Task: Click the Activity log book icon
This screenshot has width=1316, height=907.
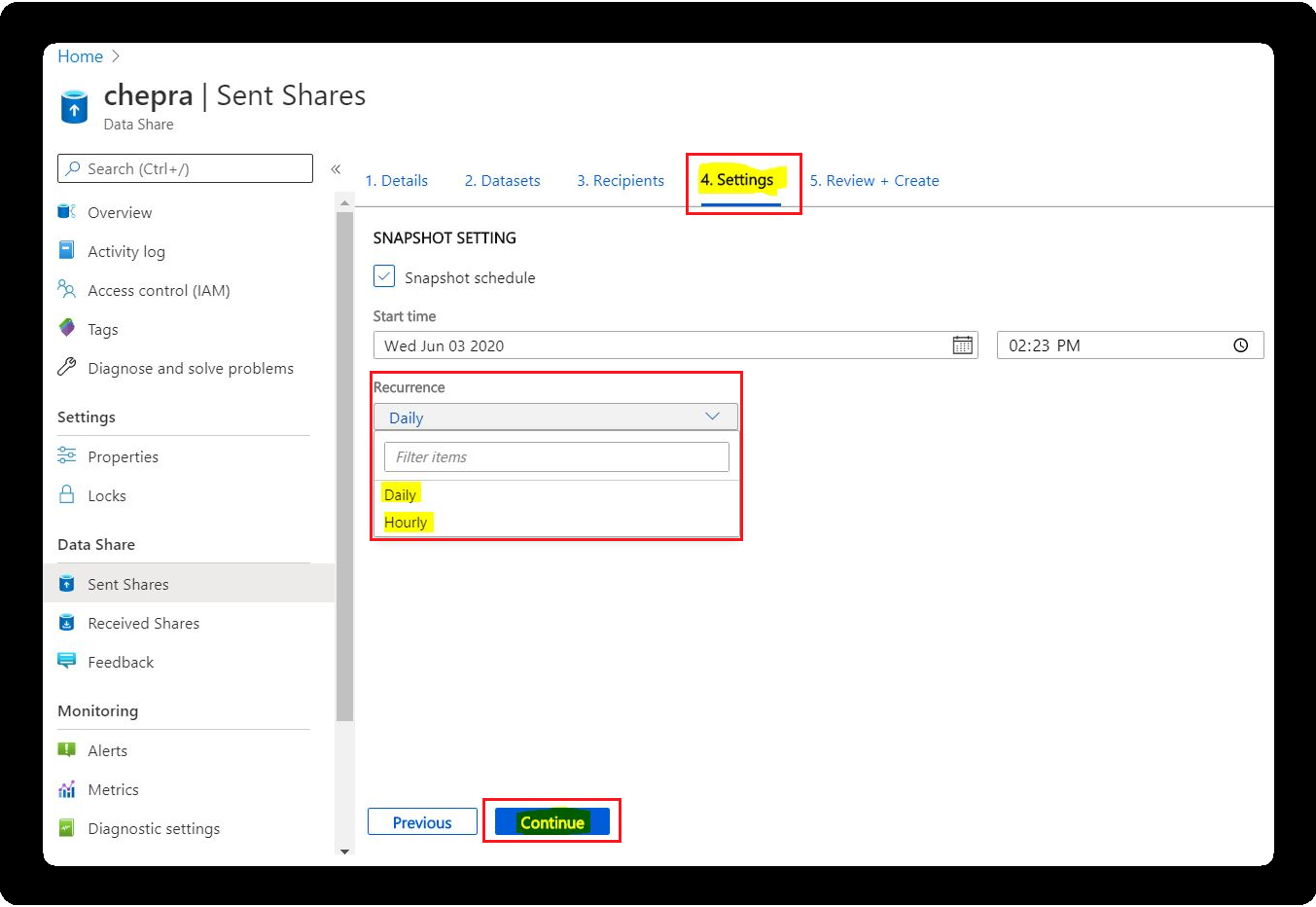Action: click(x=66, y=250)
